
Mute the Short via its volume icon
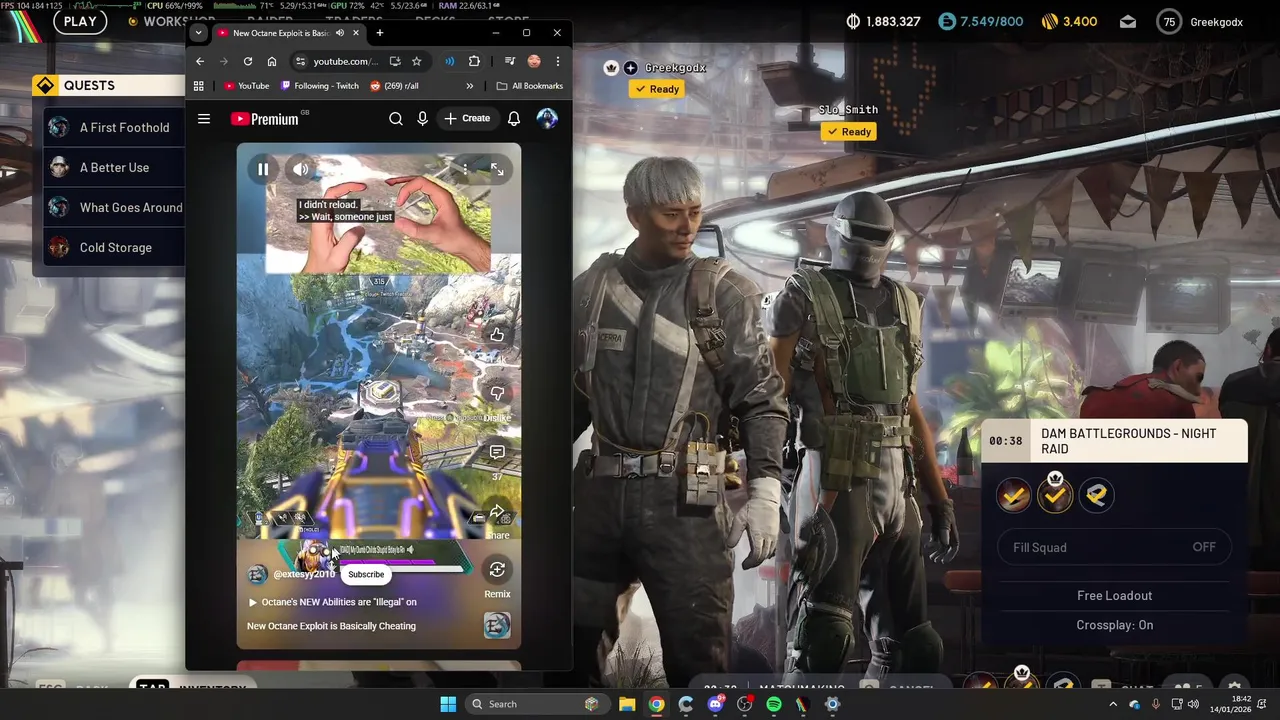301,169
